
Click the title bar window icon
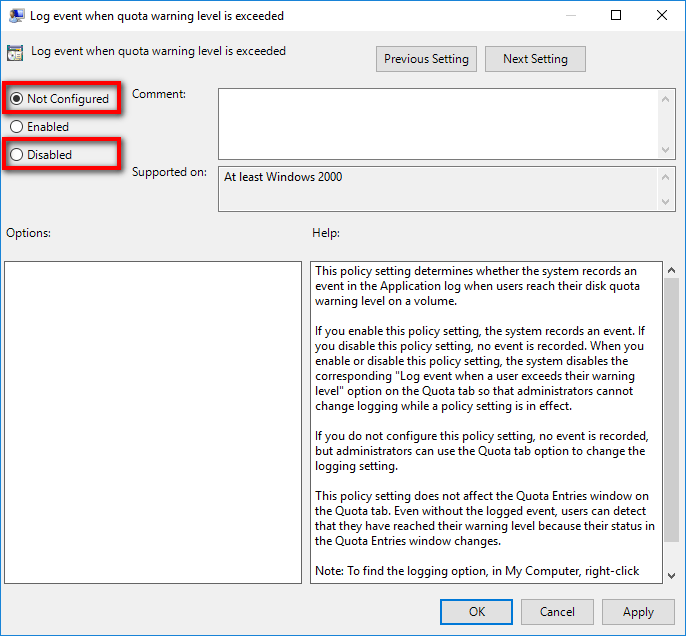(x=17, y=16)
